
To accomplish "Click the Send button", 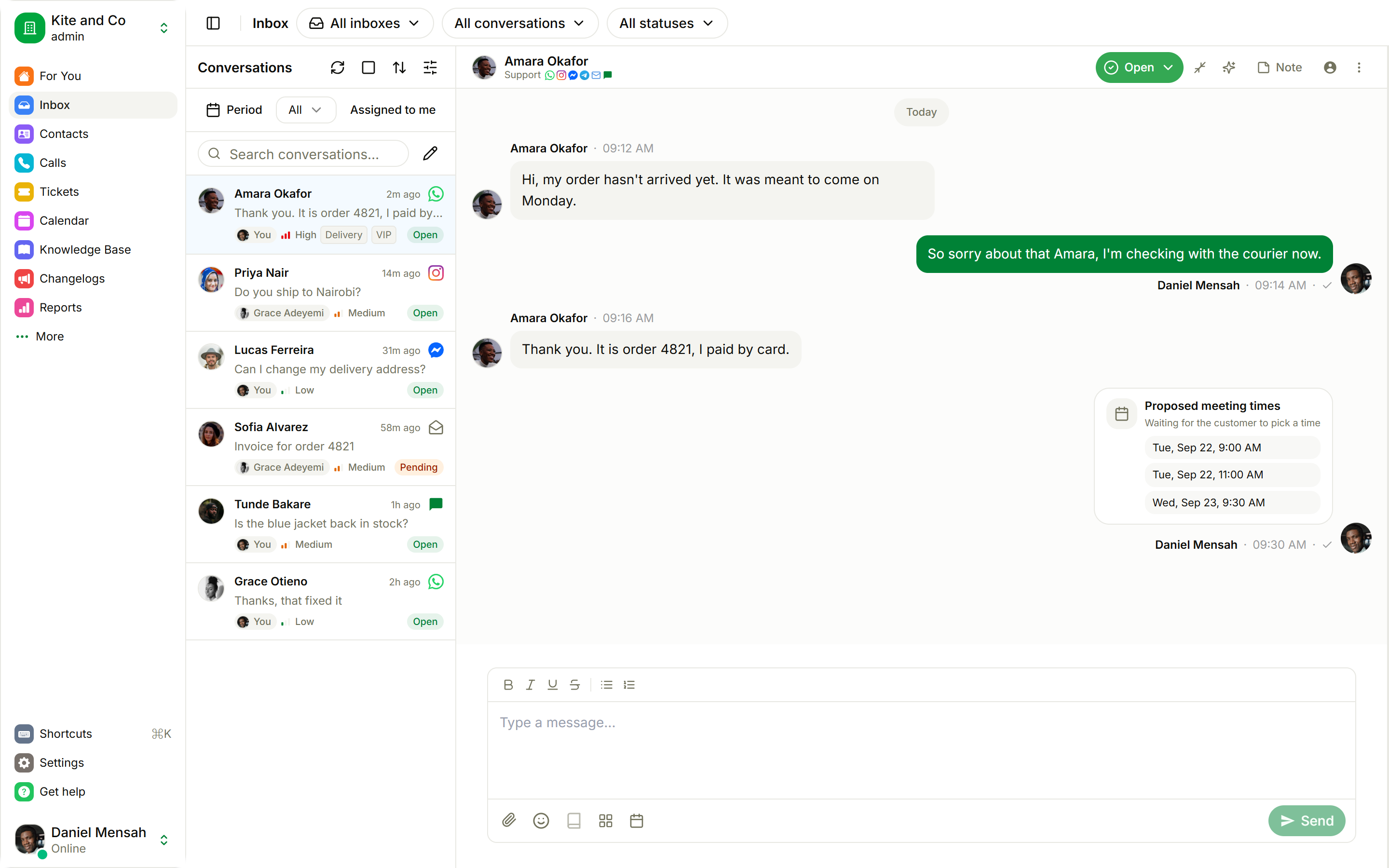I will tap(1307, 820).
